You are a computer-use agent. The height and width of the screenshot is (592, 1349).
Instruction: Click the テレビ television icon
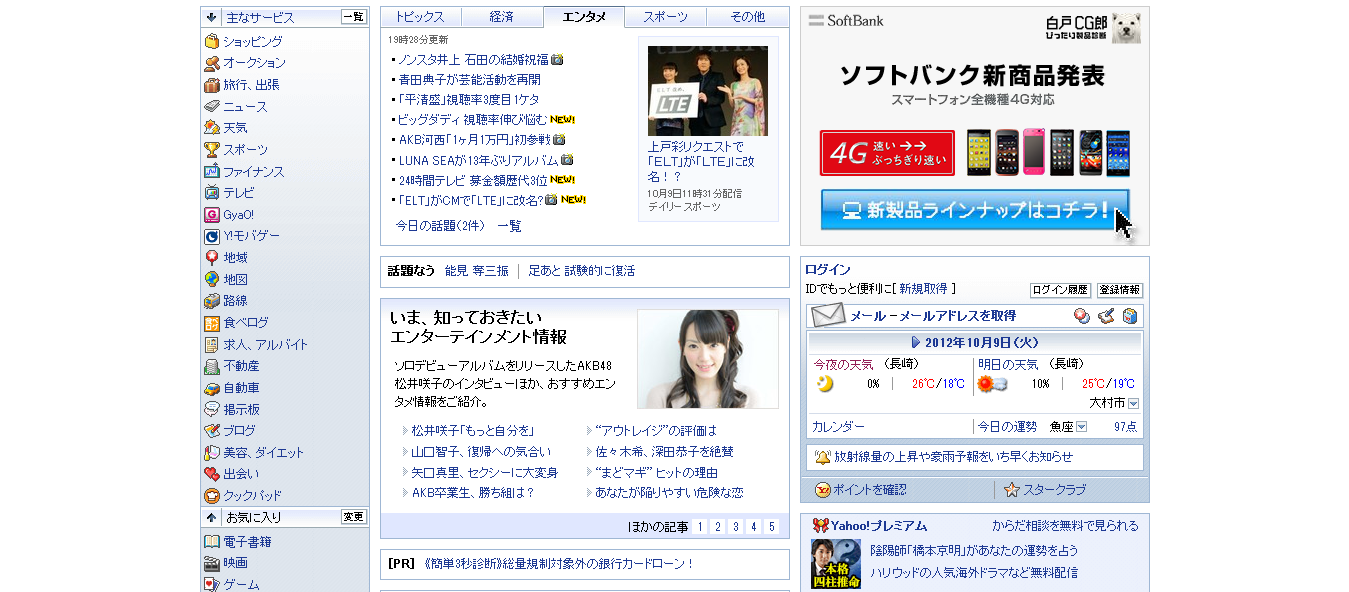211,193
